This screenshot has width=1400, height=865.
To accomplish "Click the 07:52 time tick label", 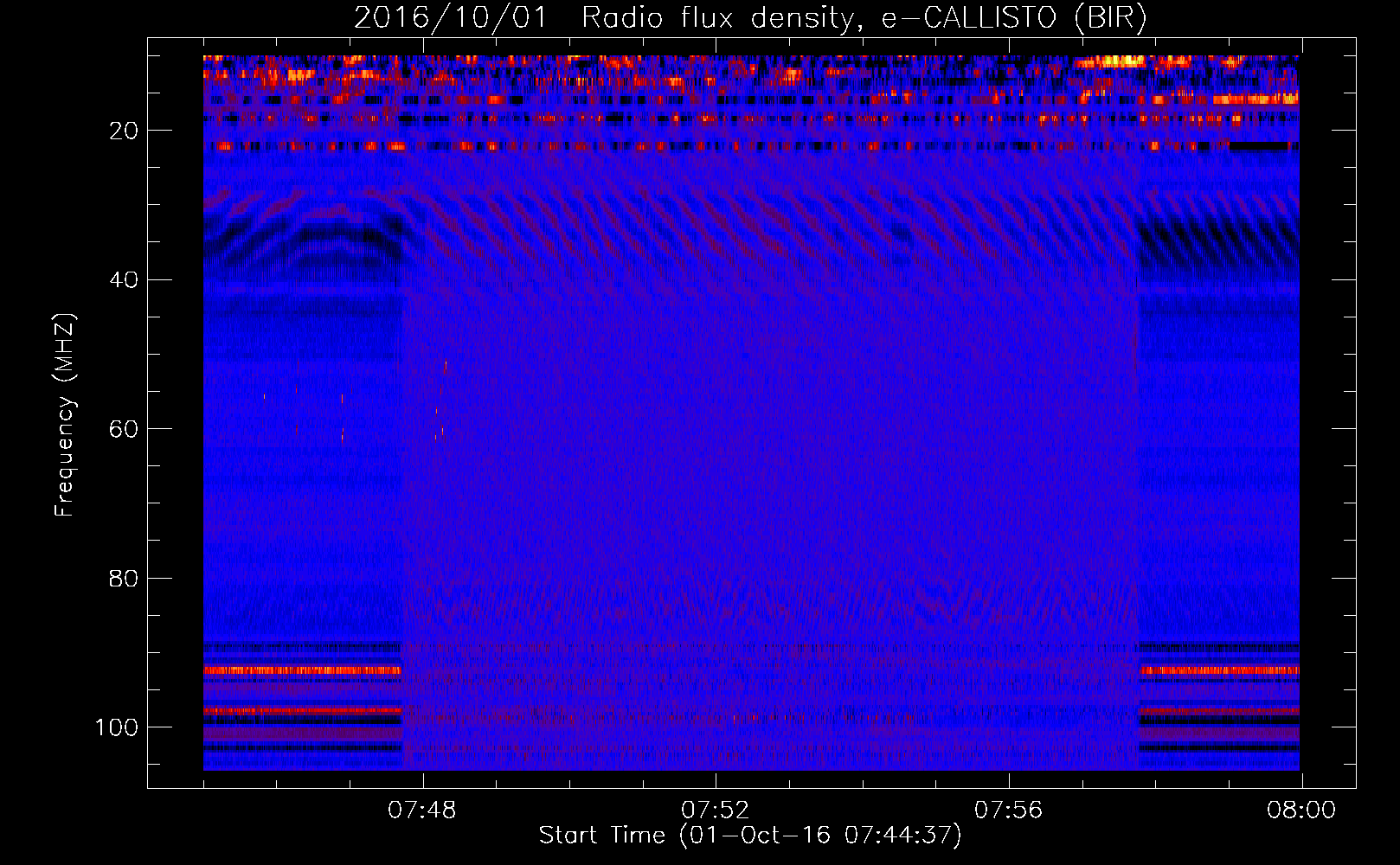I will point(715,811).
